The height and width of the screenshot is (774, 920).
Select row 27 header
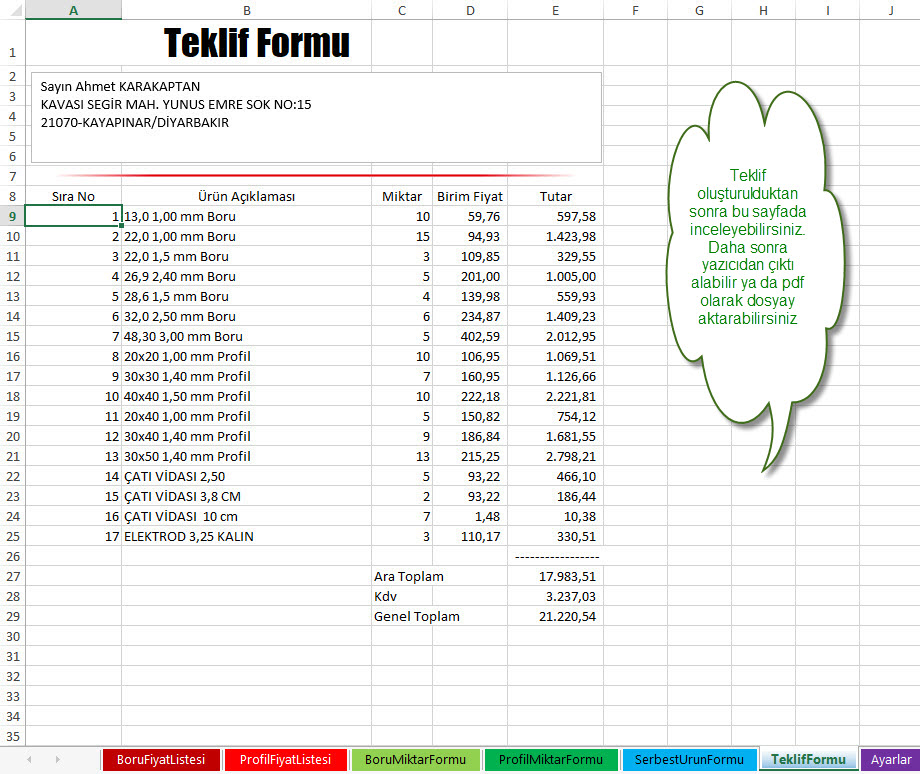12,576
